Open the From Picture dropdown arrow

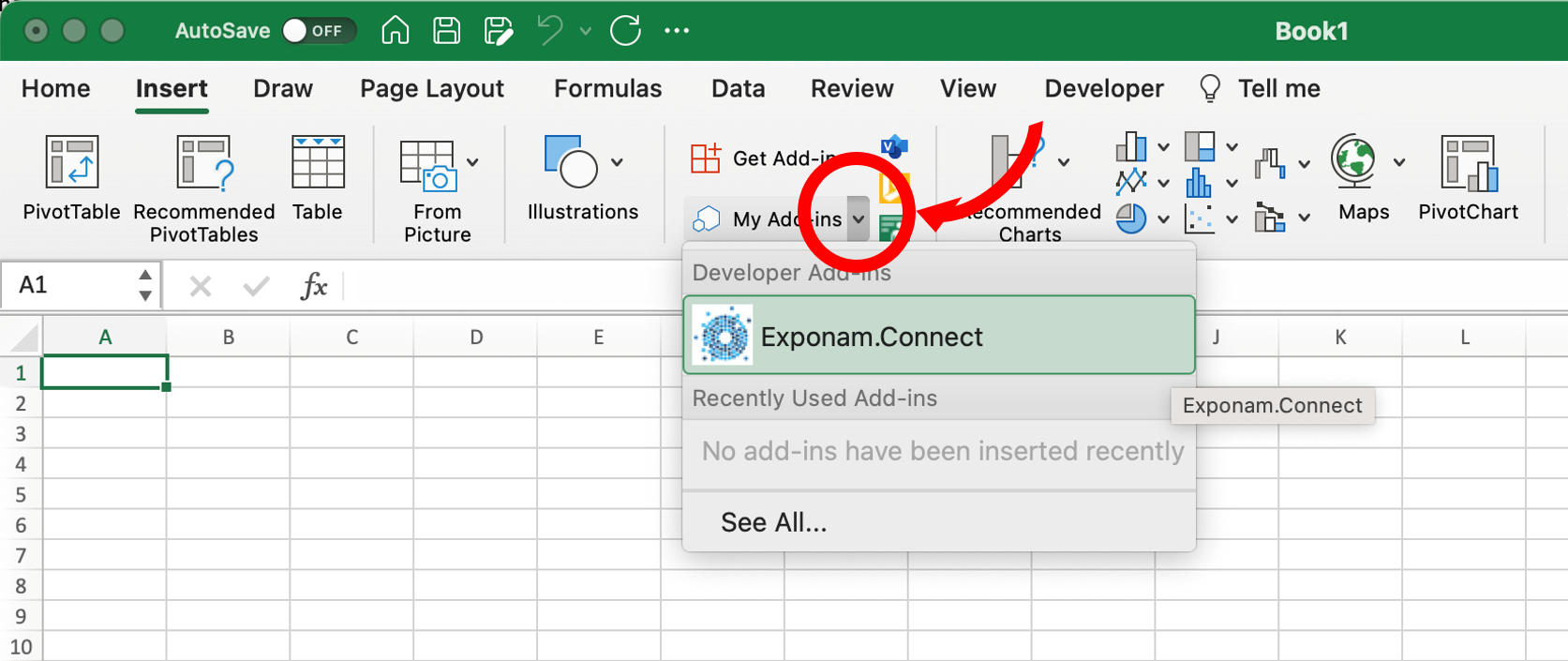472,162
